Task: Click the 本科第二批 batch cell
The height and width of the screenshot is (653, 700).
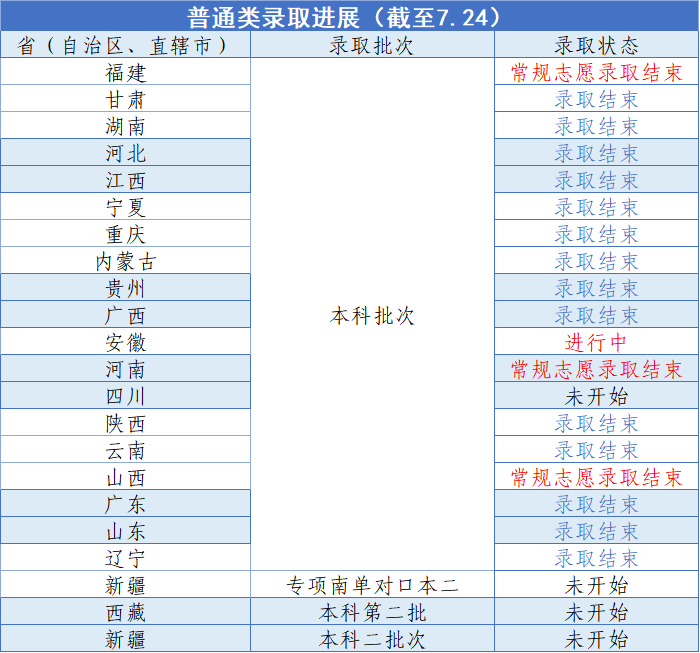Action: coord(372,612)
